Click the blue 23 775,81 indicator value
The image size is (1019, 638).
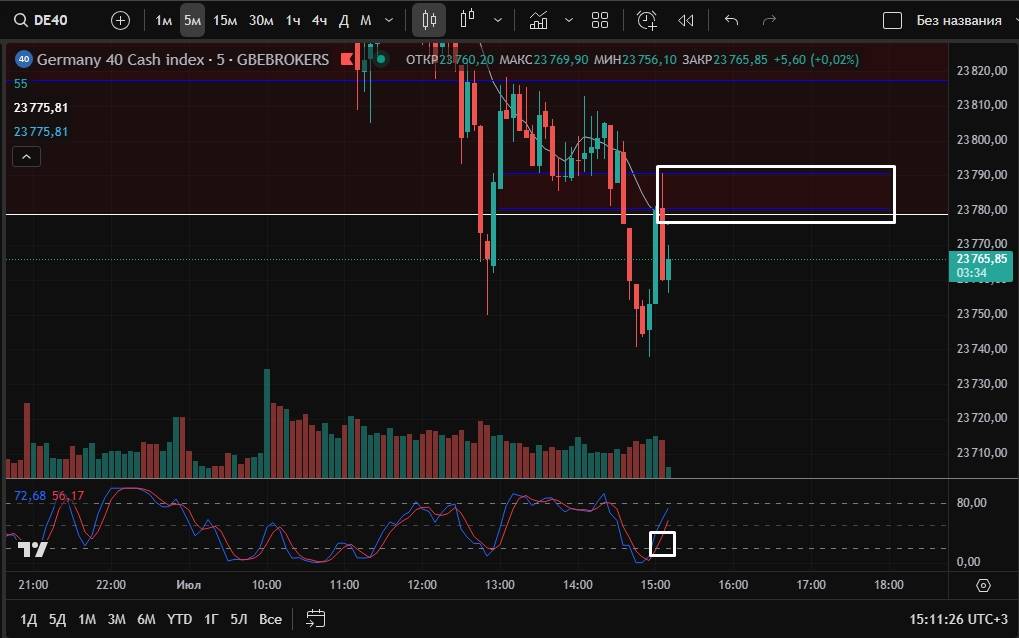[x=41, y=132]
